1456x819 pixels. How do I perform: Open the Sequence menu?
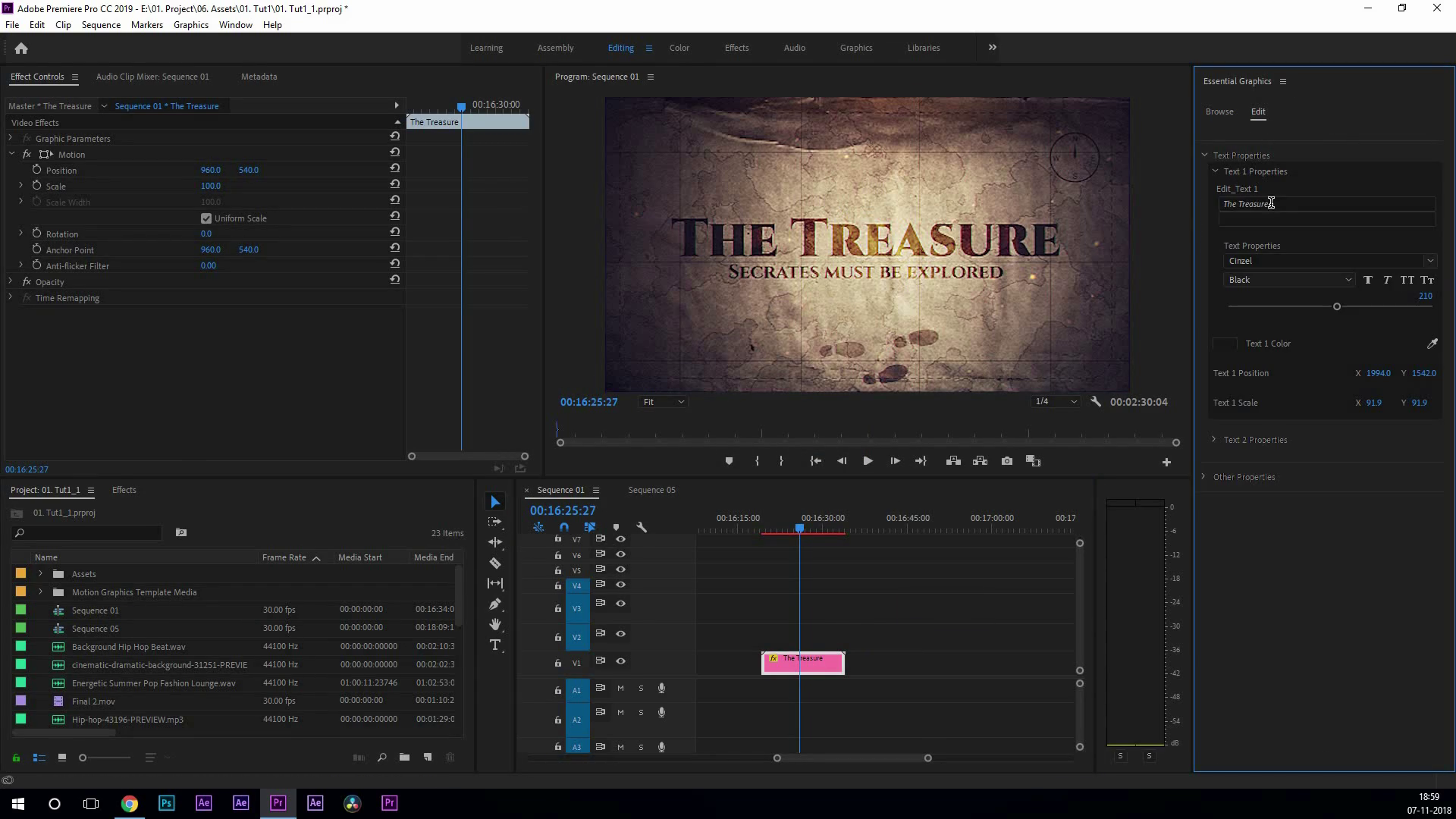pos(101,25)
